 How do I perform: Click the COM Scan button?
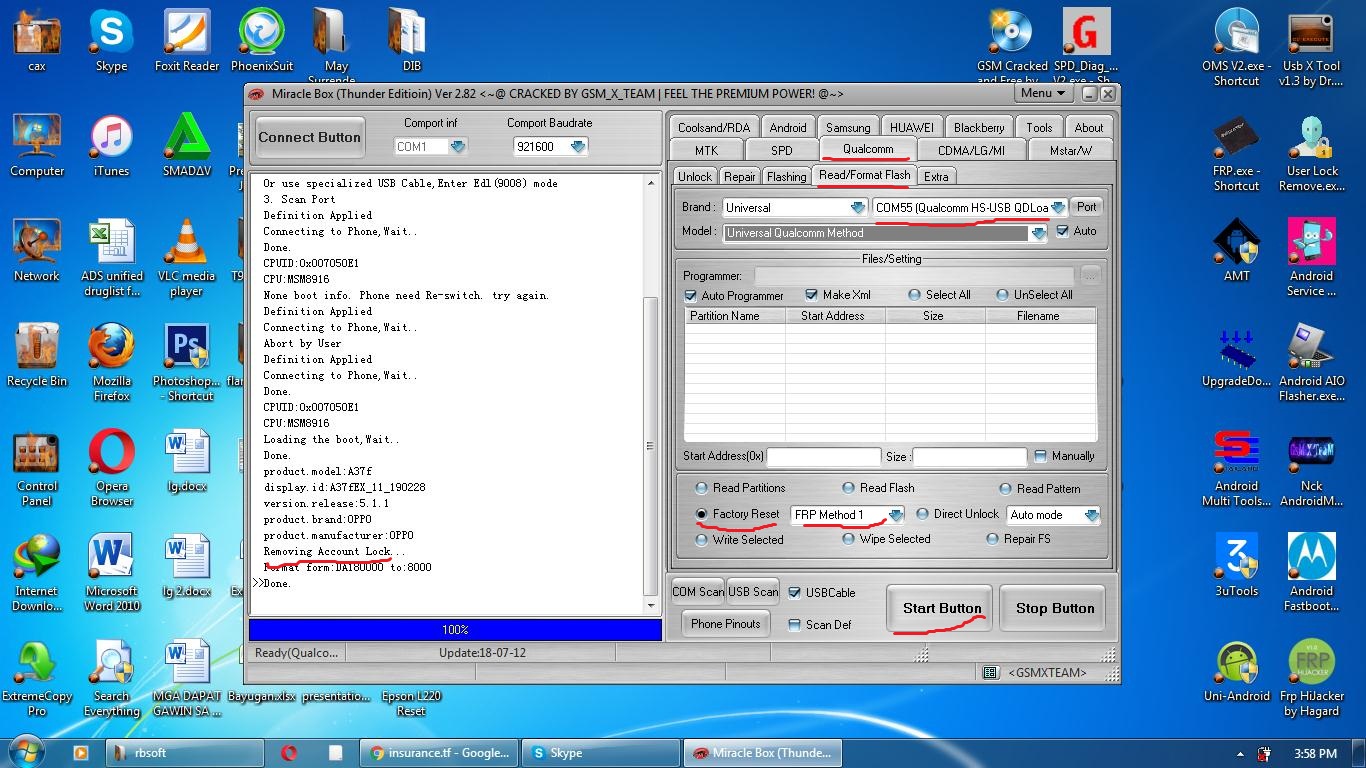click(x=698, y=591)
